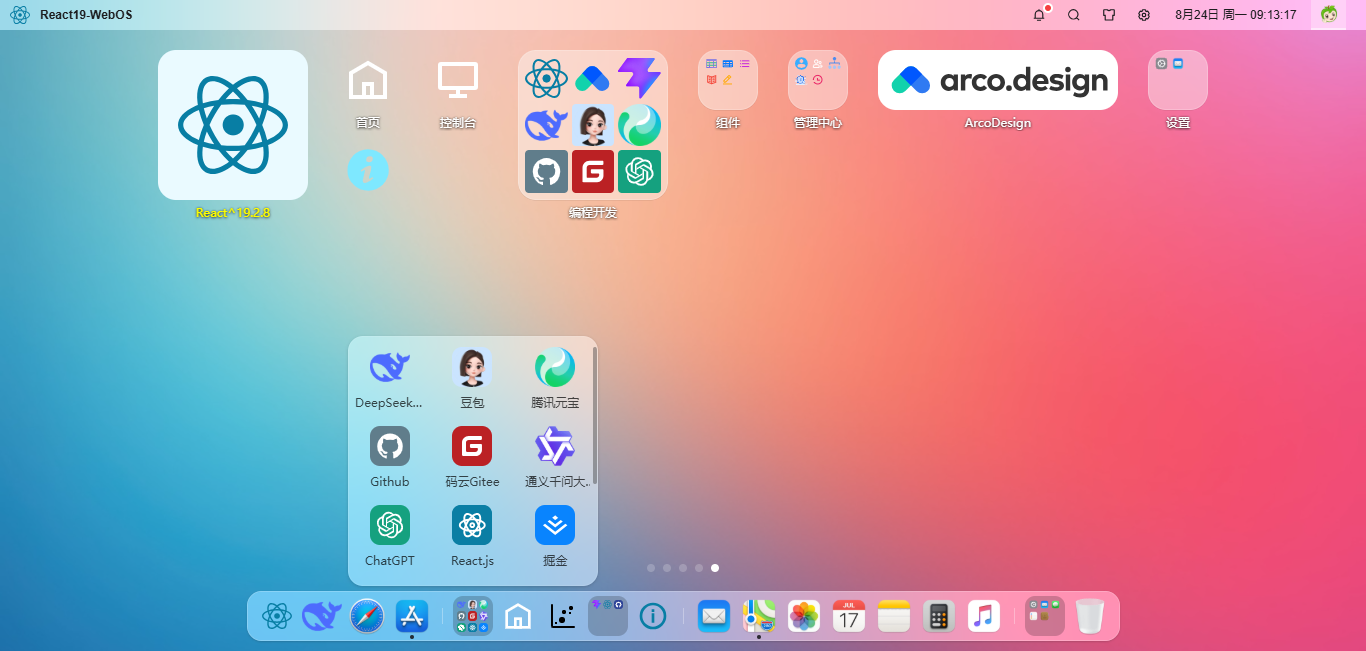Image resolution: width=1366 pixels, height=651 pixels.
Task: Click the Arco logo in 编程开发 folder
Action: pyautogui.click(x=593, y=78)
